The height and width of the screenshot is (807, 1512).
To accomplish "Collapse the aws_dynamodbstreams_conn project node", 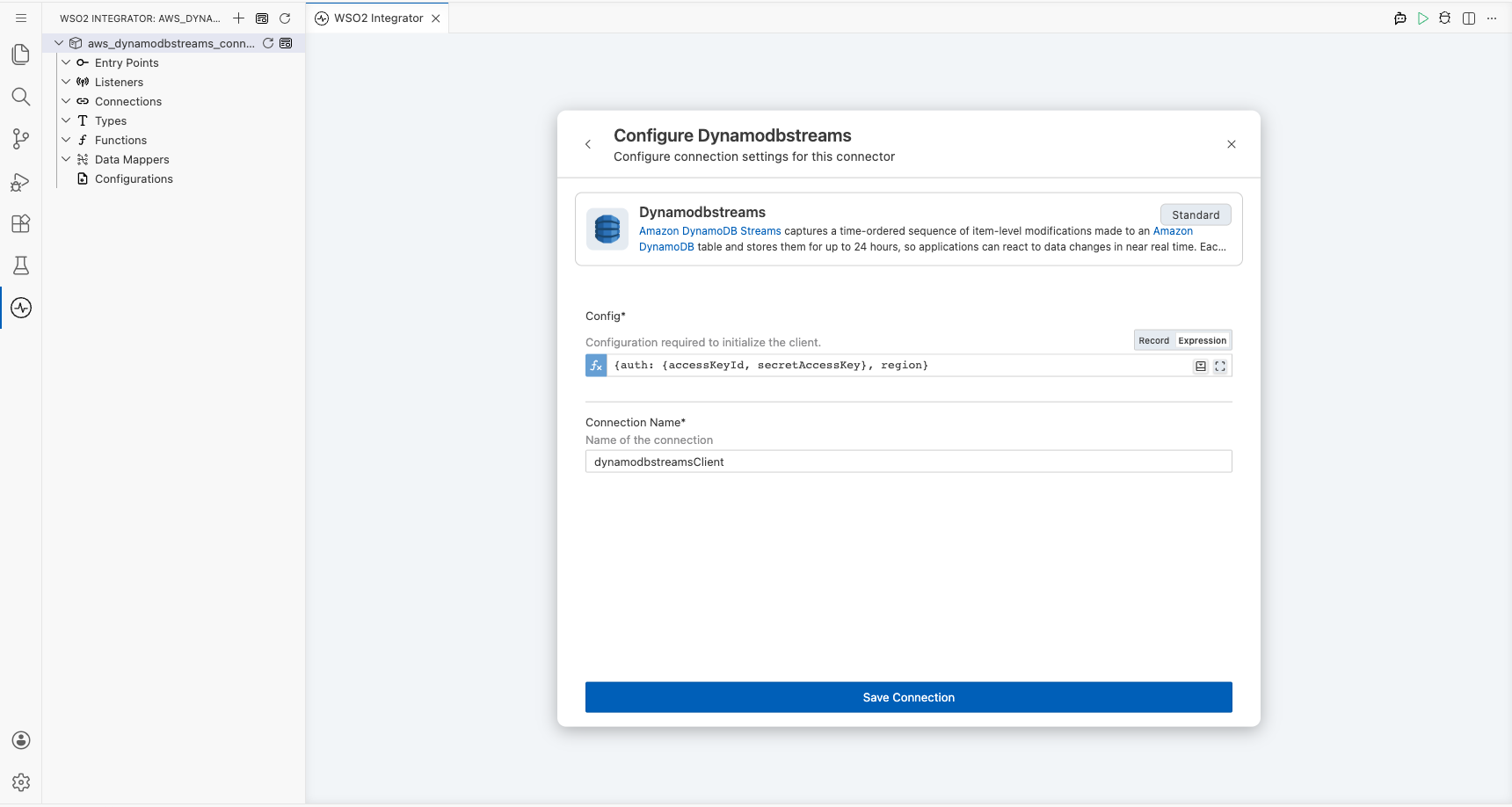I will pos(59,43).
